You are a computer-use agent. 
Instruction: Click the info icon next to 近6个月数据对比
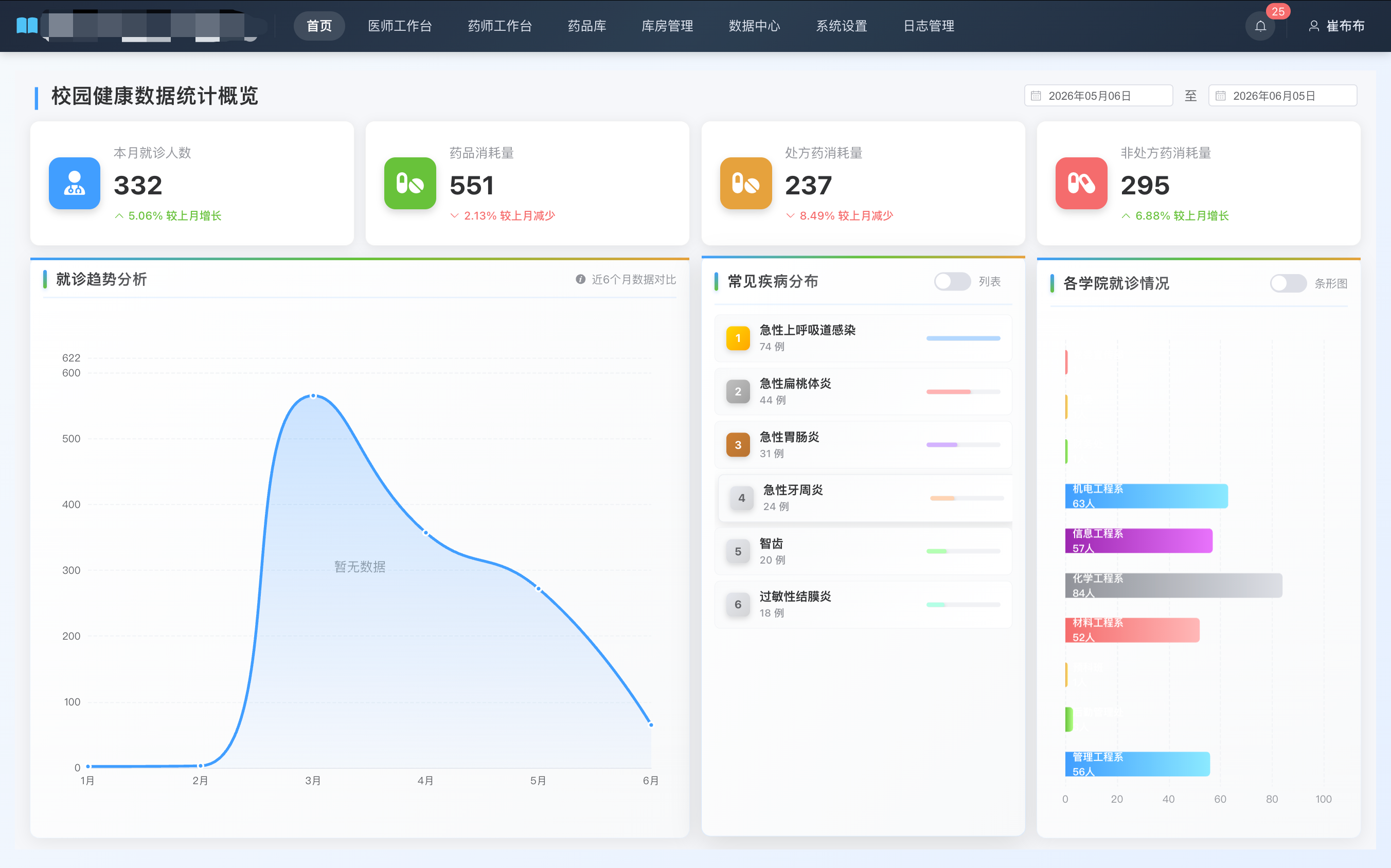tap(581, 279)
